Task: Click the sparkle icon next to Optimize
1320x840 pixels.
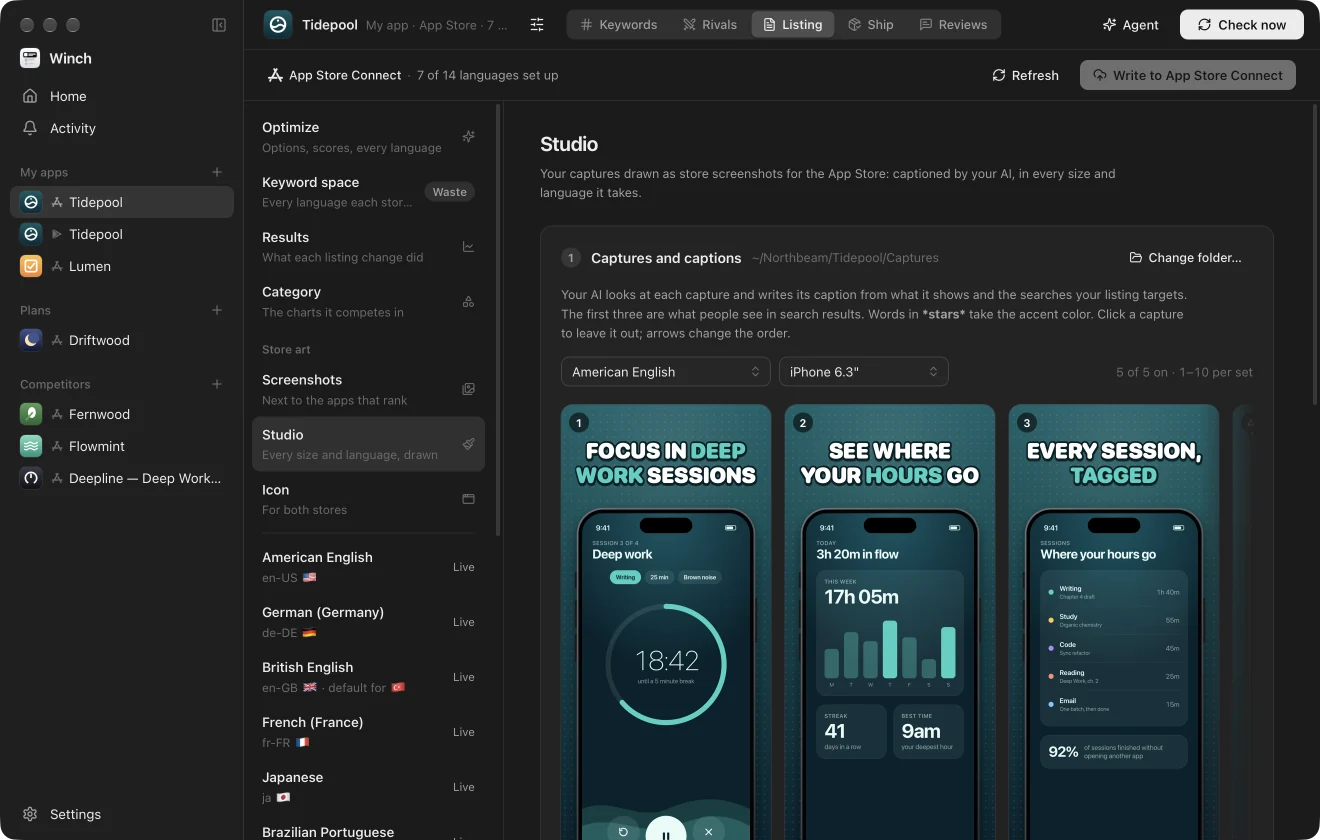Action: coord(468,137)
